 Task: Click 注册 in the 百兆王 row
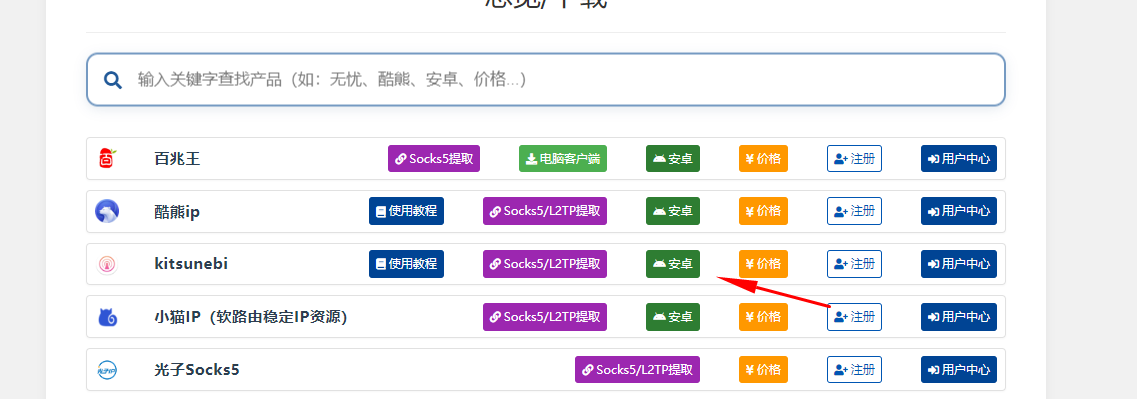(x=854, y=158)
